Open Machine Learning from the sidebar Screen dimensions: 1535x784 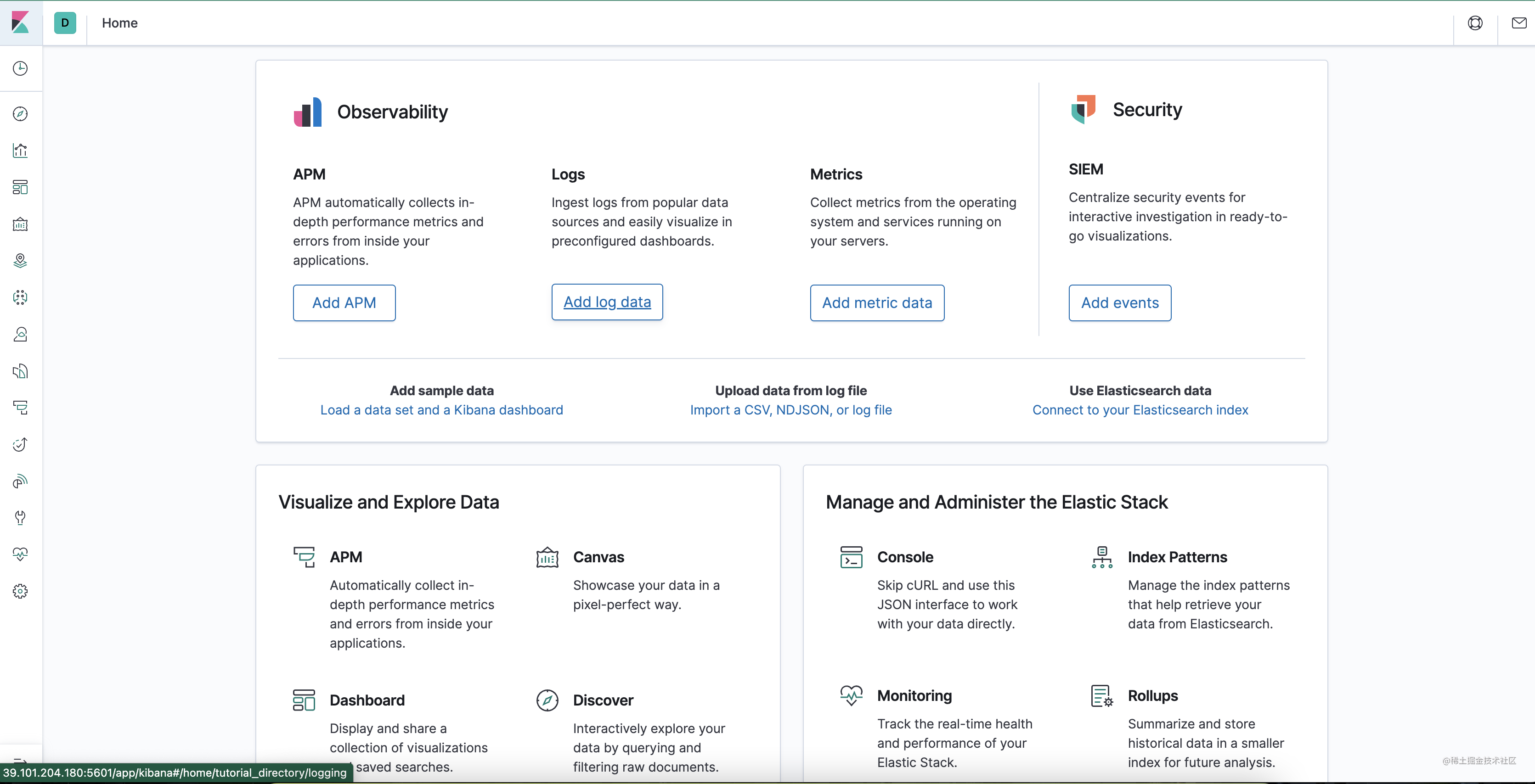20,297
